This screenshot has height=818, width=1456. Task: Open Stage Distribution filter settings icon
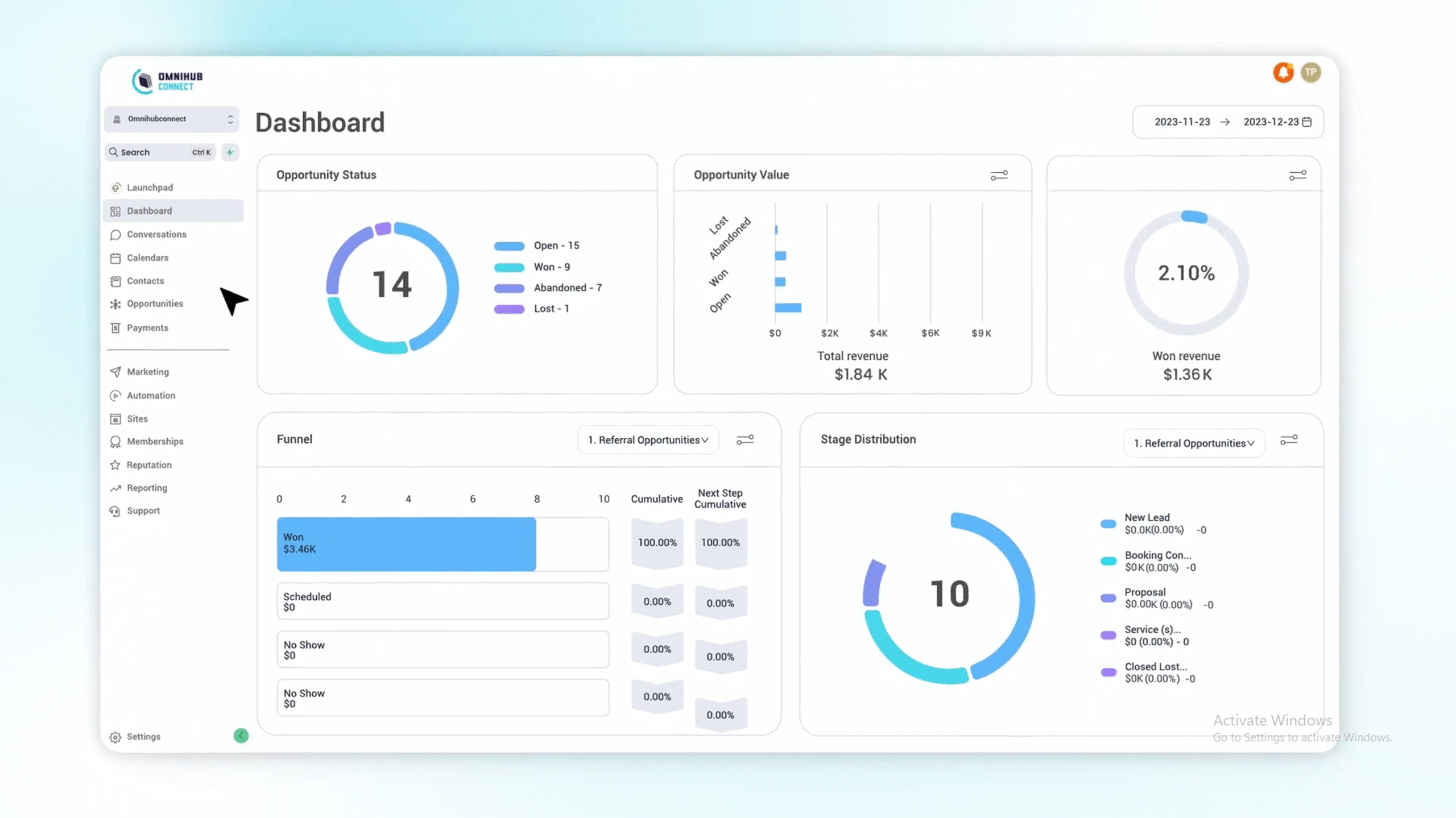coord(1288,440)
